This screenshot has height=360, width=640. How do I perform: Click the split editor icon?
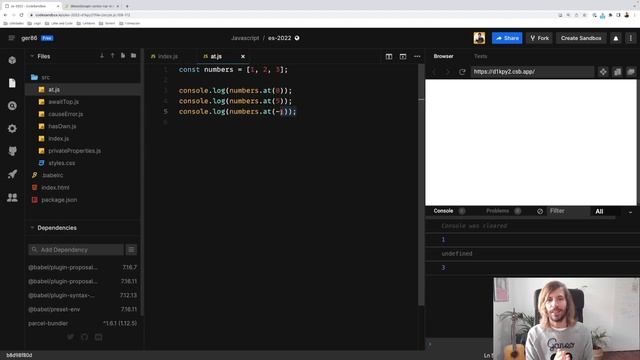(x=389, y=56)
